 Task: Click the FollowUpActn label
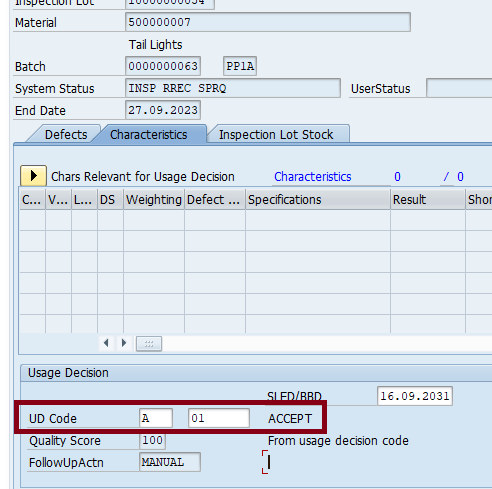click(x=66, y=463)
